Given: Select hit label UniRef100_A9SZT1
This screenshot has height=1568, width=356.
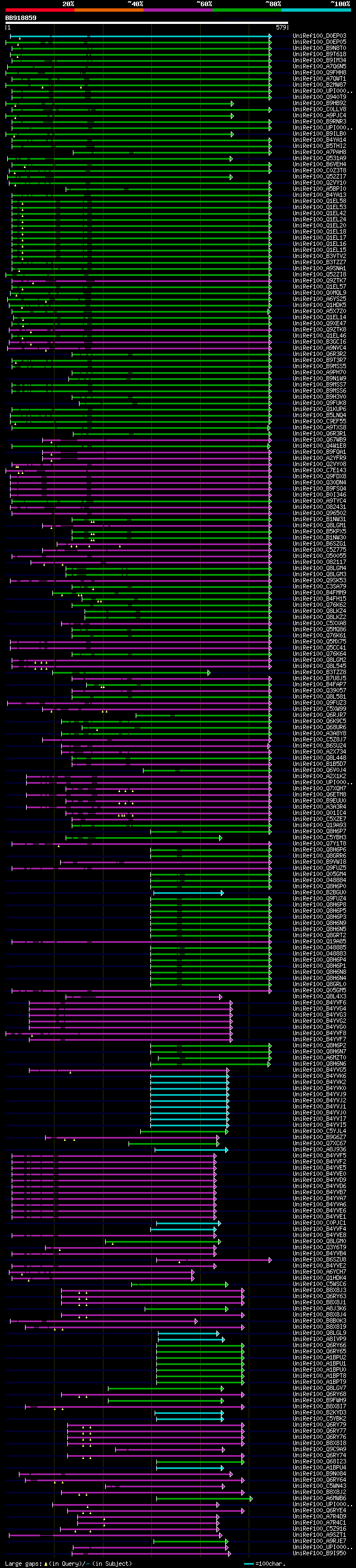Looking at the screenshot, I should point(319,1536).
